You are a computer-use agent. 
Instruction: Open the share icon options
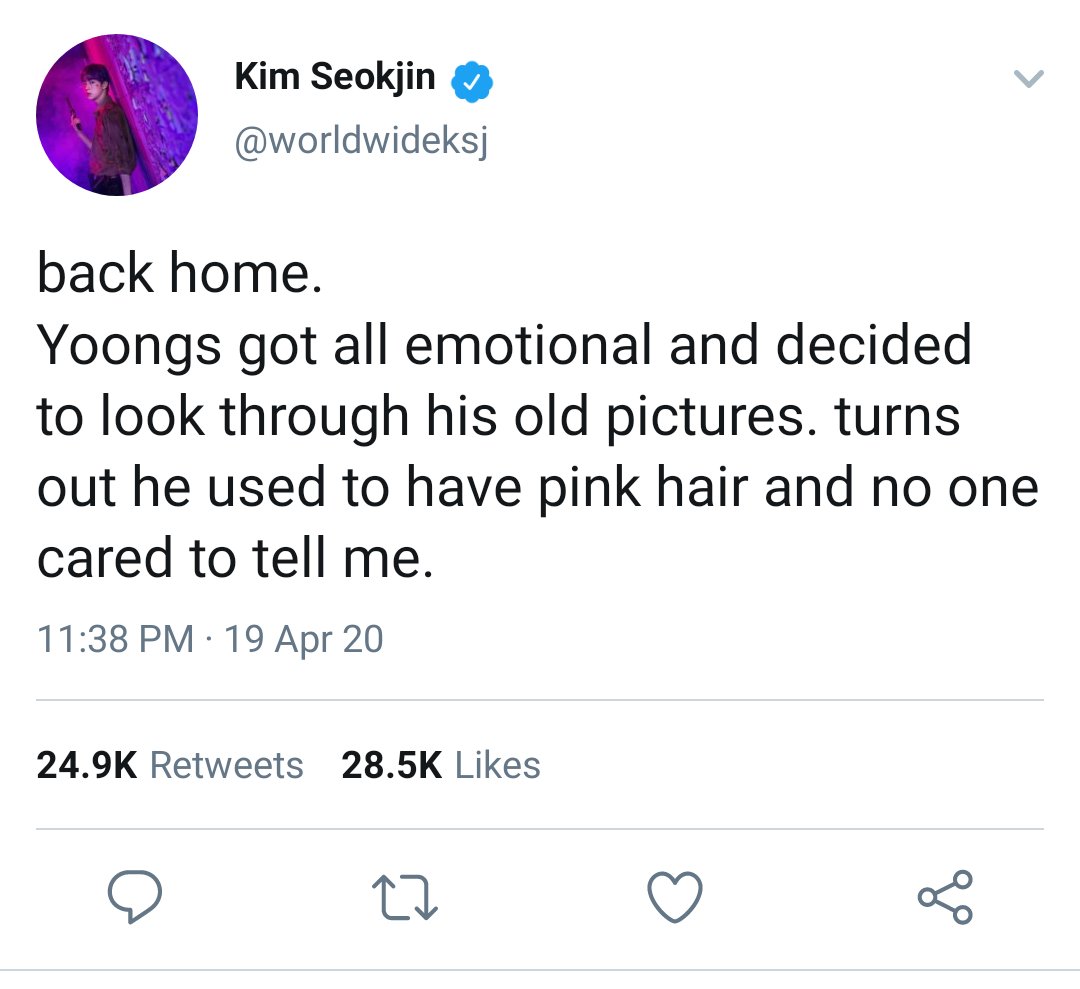click(945, 897)
